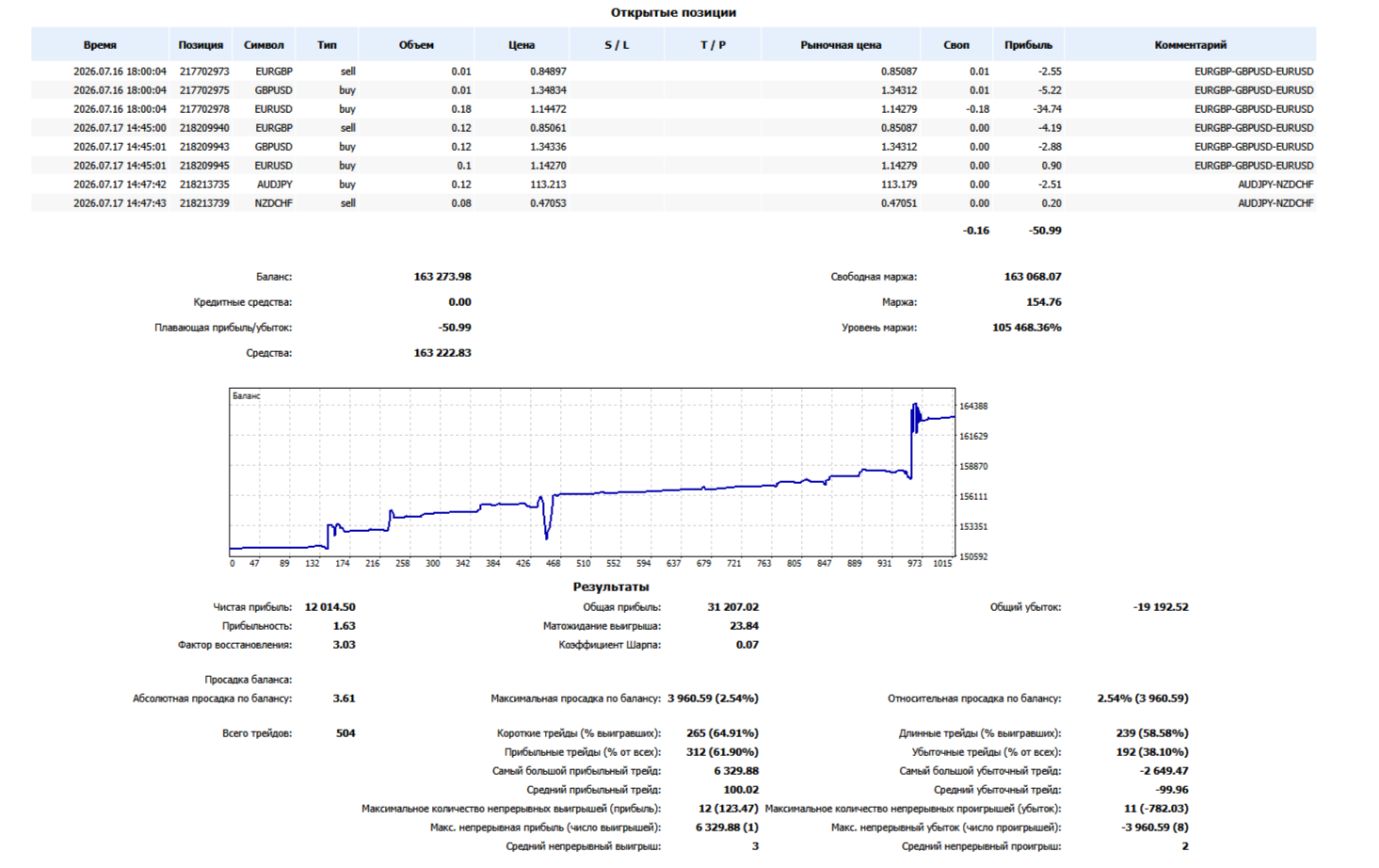Click the NZDCHF symbol cell
Viewport: 1379px width, 868px height.
pos(273,203)
